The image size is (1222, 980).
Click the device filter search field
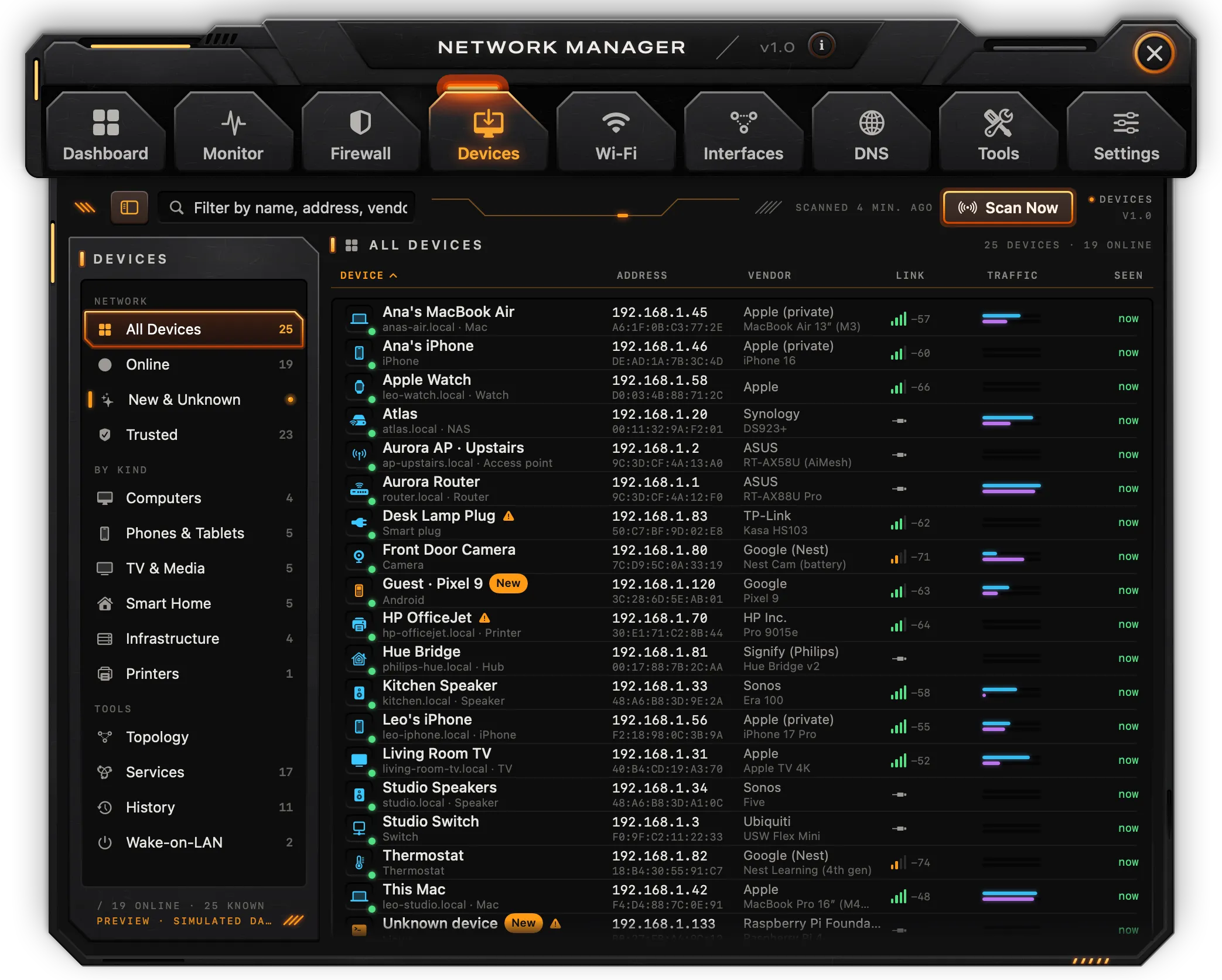[287, 207]
